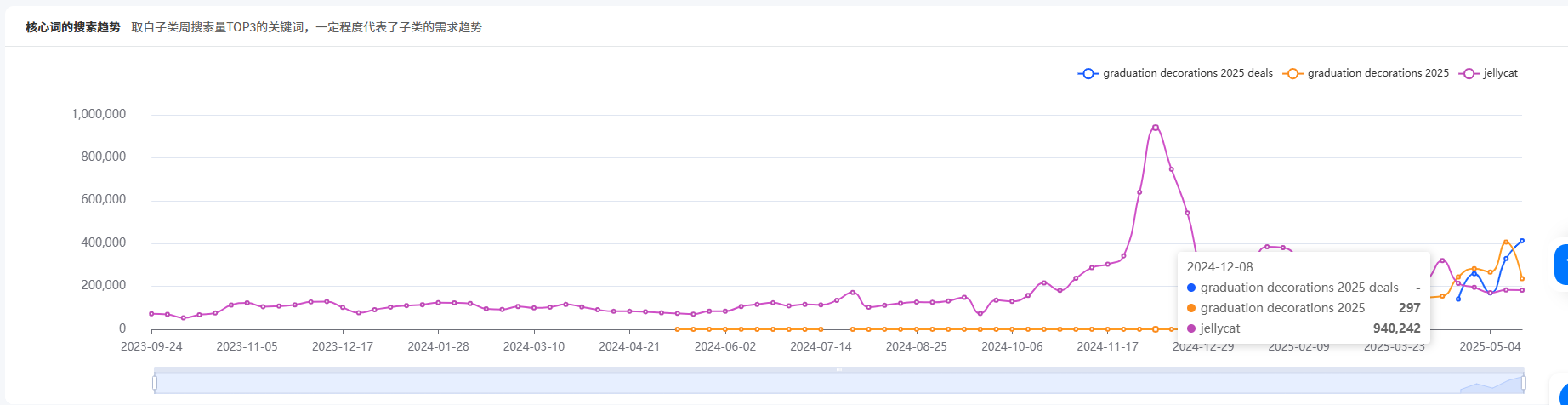Click the 2024-03-10 x-axis label
Image resolution: width=1568 pixels, height=405 pixels.
point(534,346)
